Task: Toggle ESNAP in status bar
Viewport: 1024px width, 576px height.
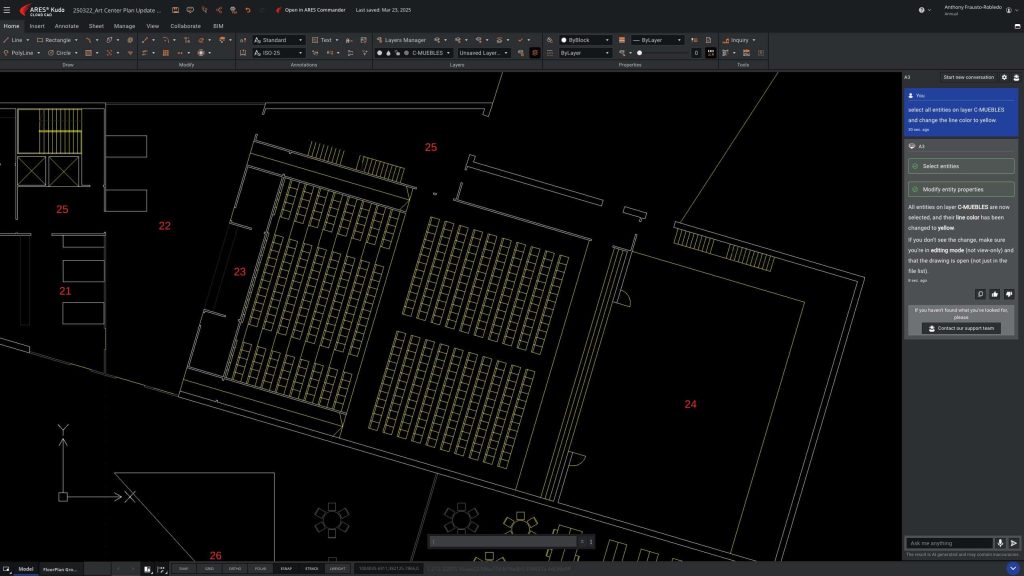Action: (286, 569)
